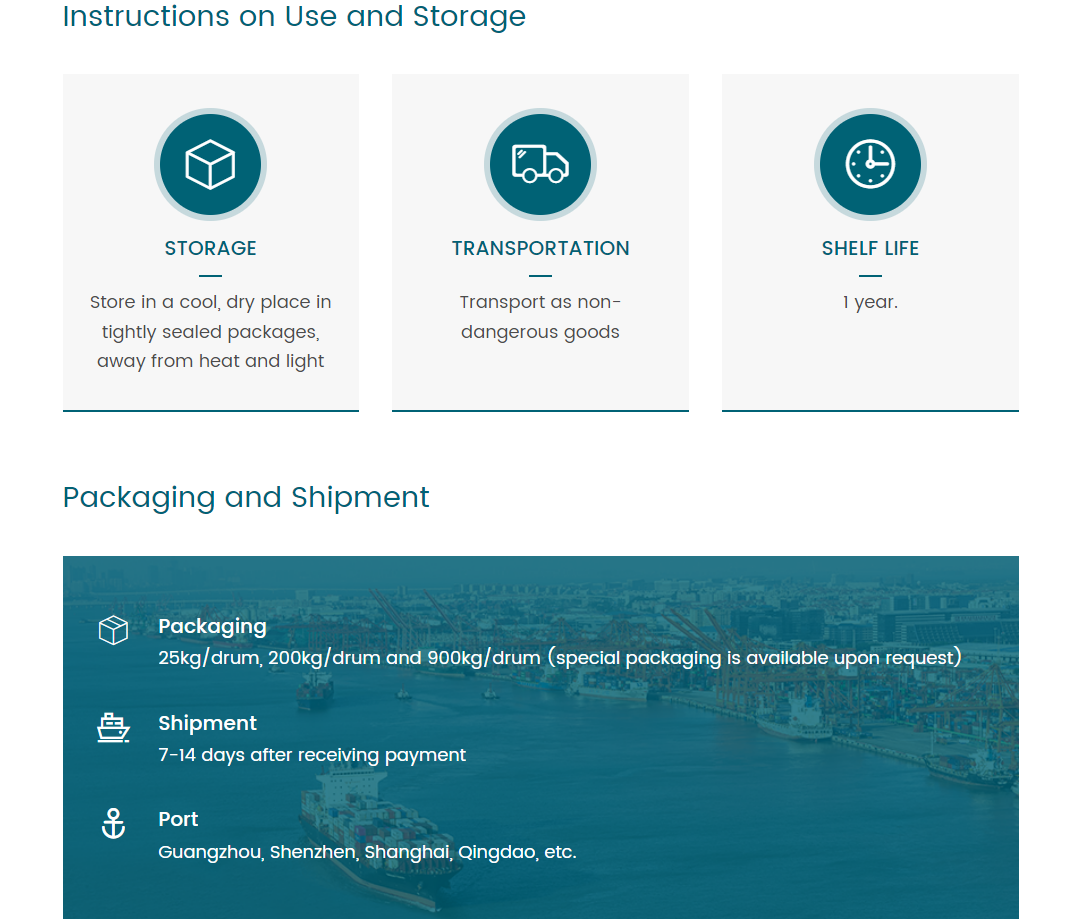Click the Transportation truck icon
The height and width of the screenshot is (919, 1076).
pyautogui.click(x=540, y=164)
